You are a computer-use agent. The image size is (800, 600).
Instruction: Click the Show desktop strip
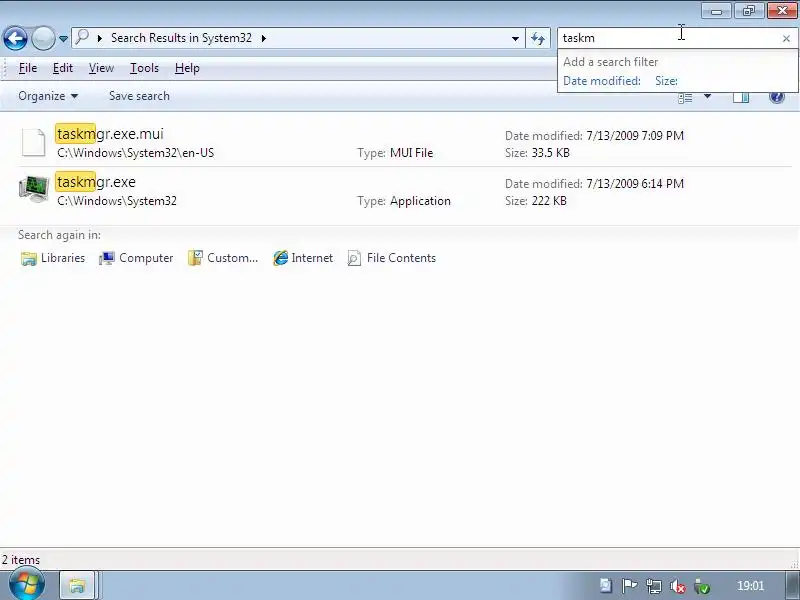point(792,586)
